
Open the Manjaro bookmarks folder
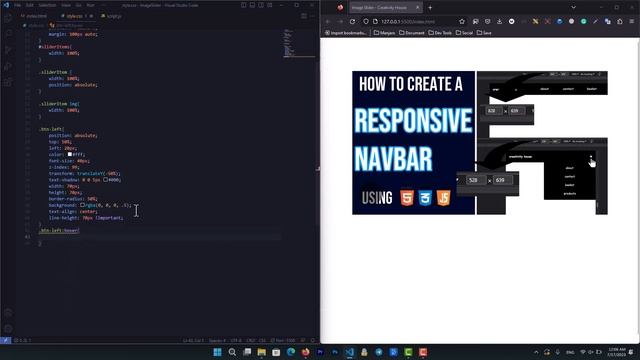(384, 33)
